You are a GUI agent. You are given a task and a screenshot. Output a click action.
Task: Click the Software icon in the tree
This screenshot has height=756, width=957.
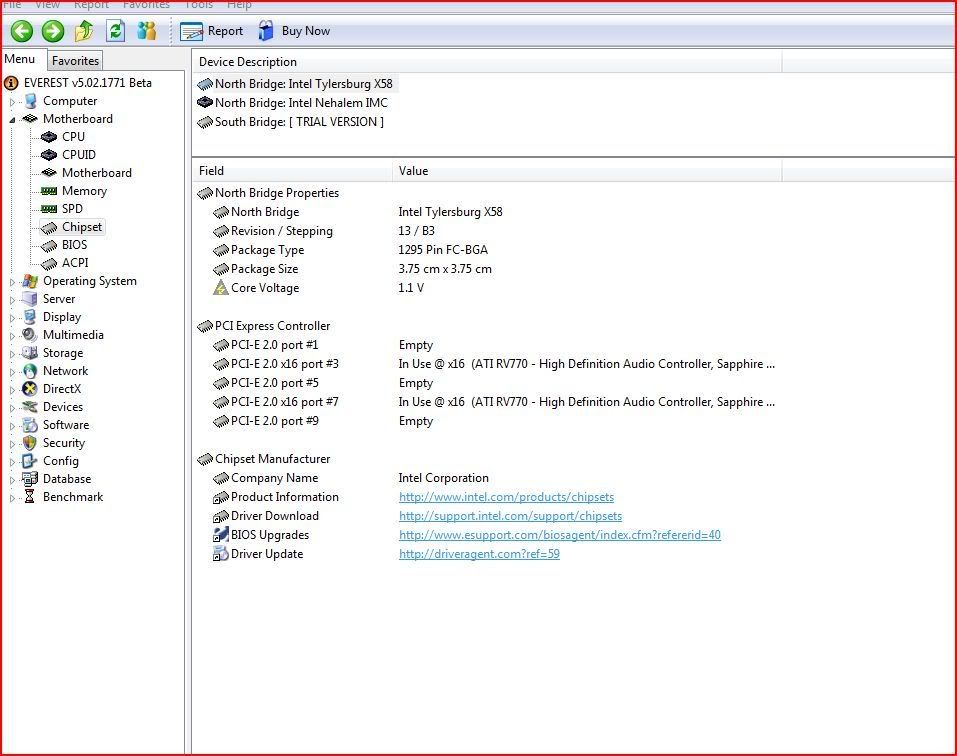coord(30,425)
